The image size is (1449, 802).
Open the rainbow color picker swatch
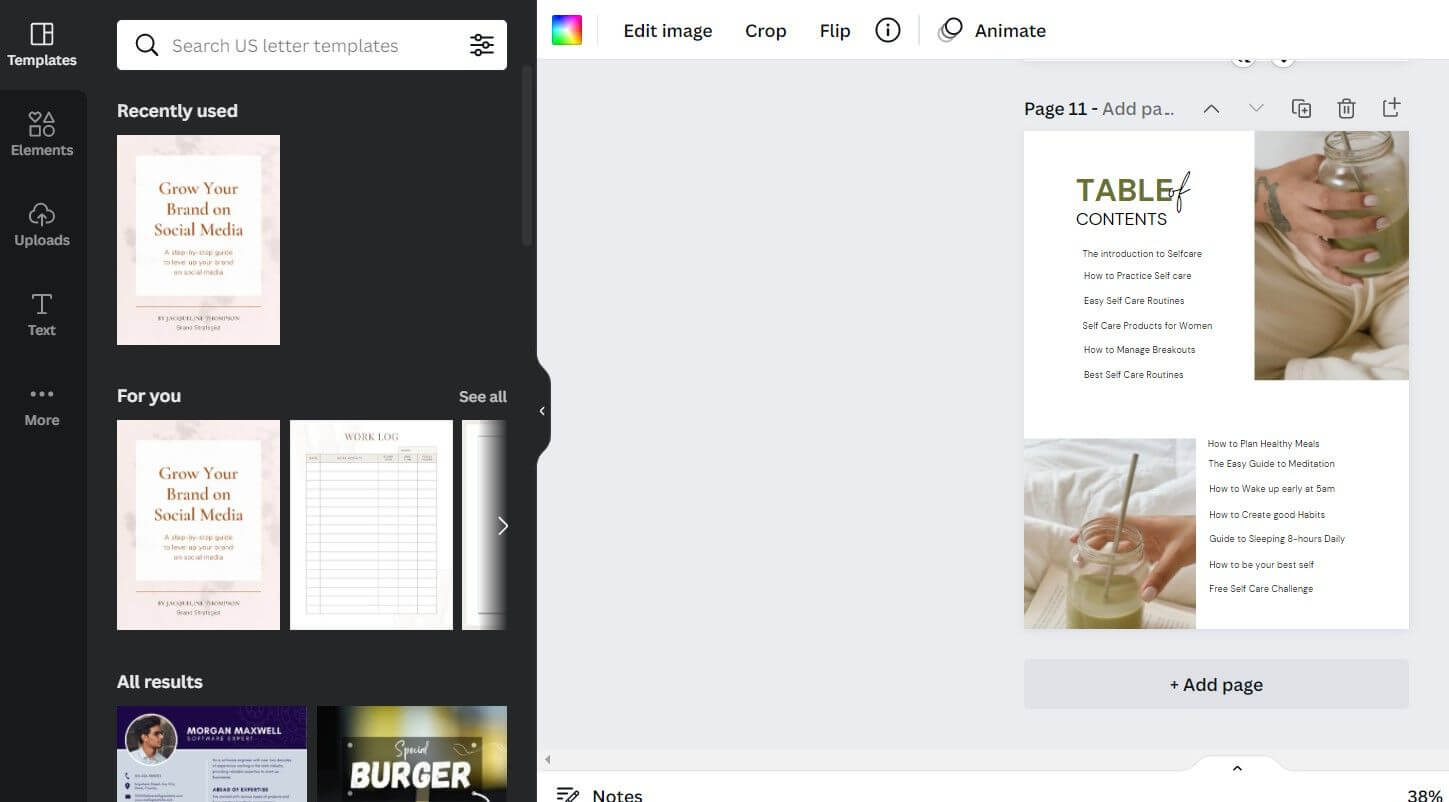(x=567, y=31)
